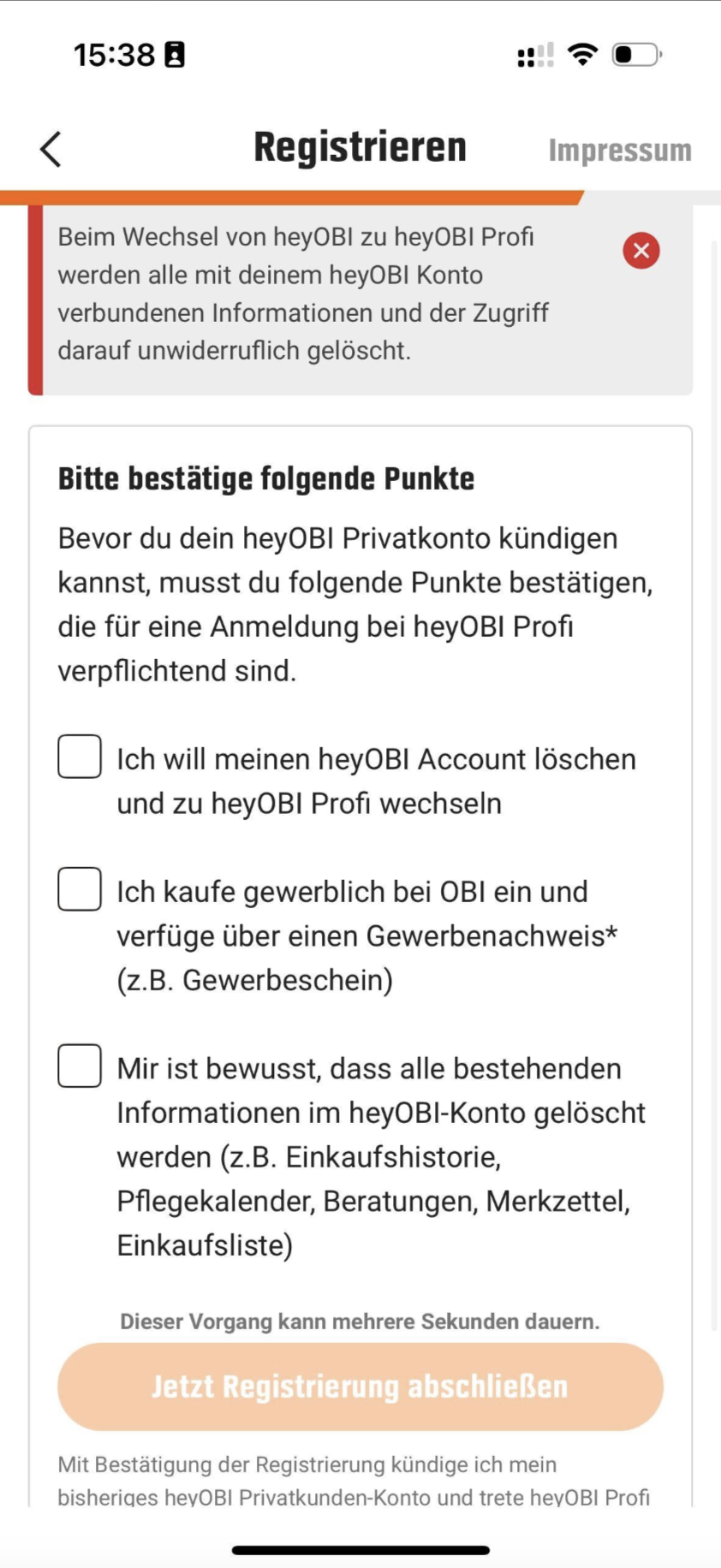The image size is (721, 1568).
Task: Open the Impressum link
Action: coord(619,151)
